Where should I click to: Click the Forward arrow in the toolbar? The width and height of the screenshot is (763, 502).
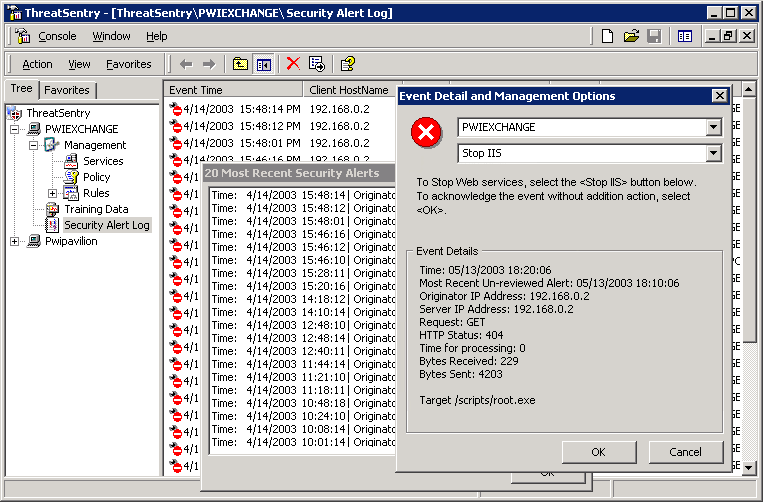pos(209,64)
